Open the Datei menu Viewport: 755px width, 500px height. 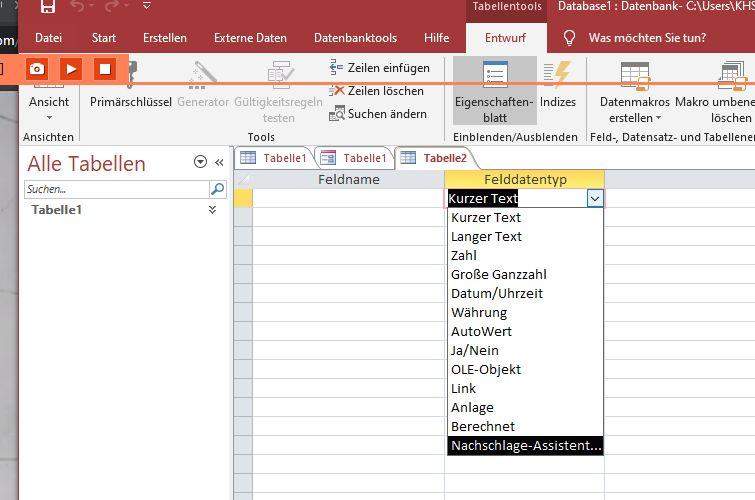(x=49, y=38)
